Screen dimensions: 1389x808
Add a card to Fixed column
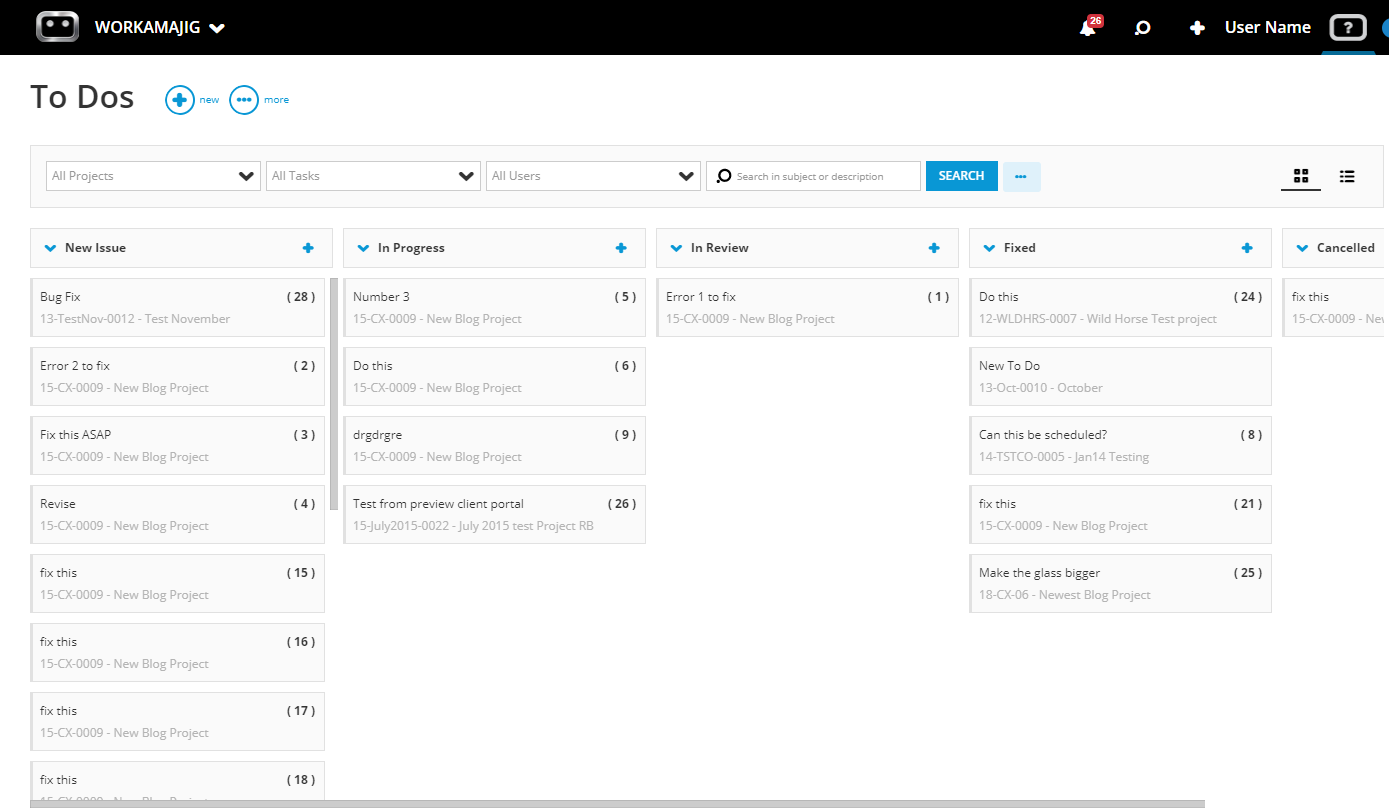pyautogui.click(x=1247, y=248)
